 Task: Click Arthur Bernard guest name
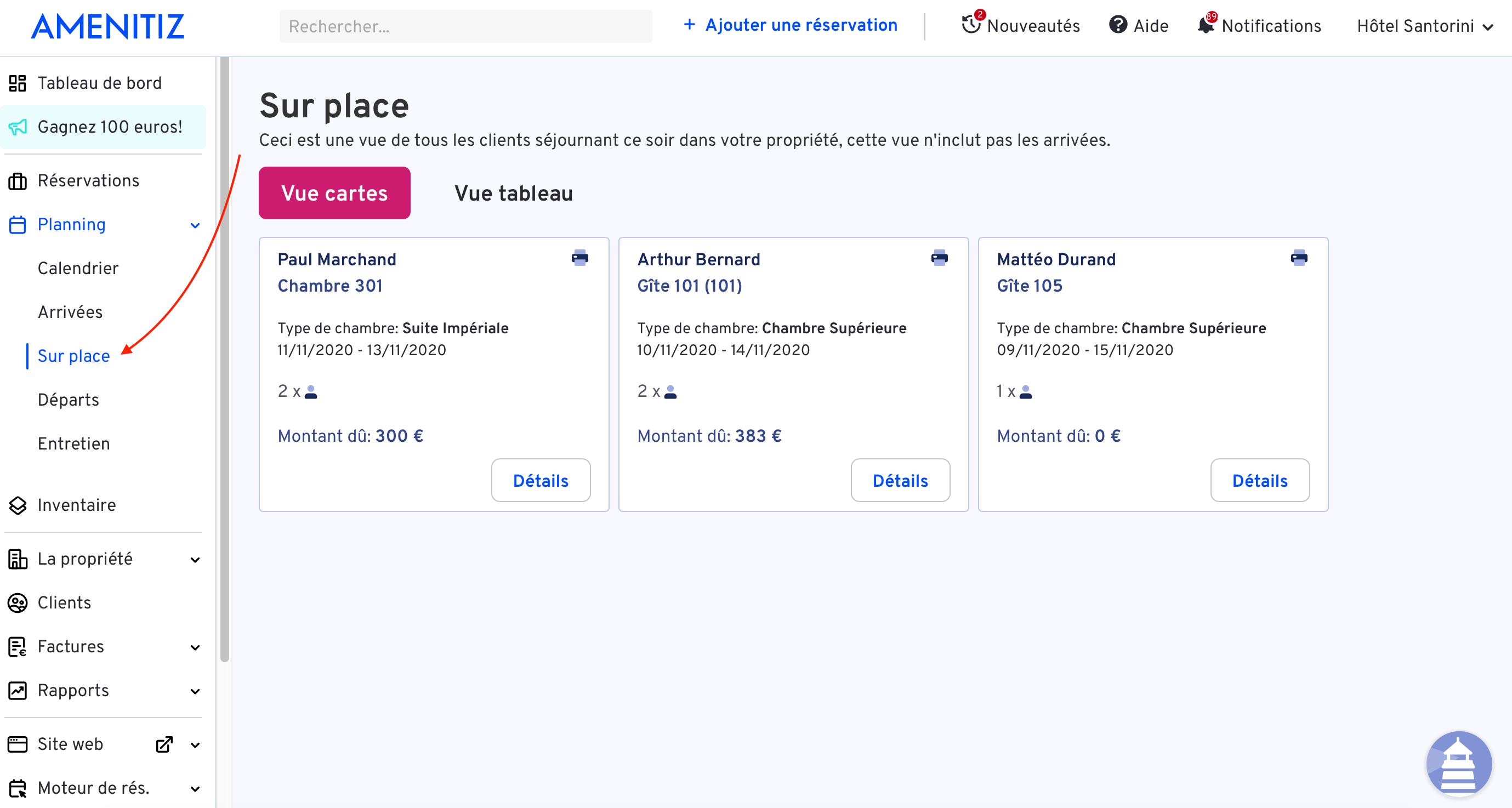[698, 259]
